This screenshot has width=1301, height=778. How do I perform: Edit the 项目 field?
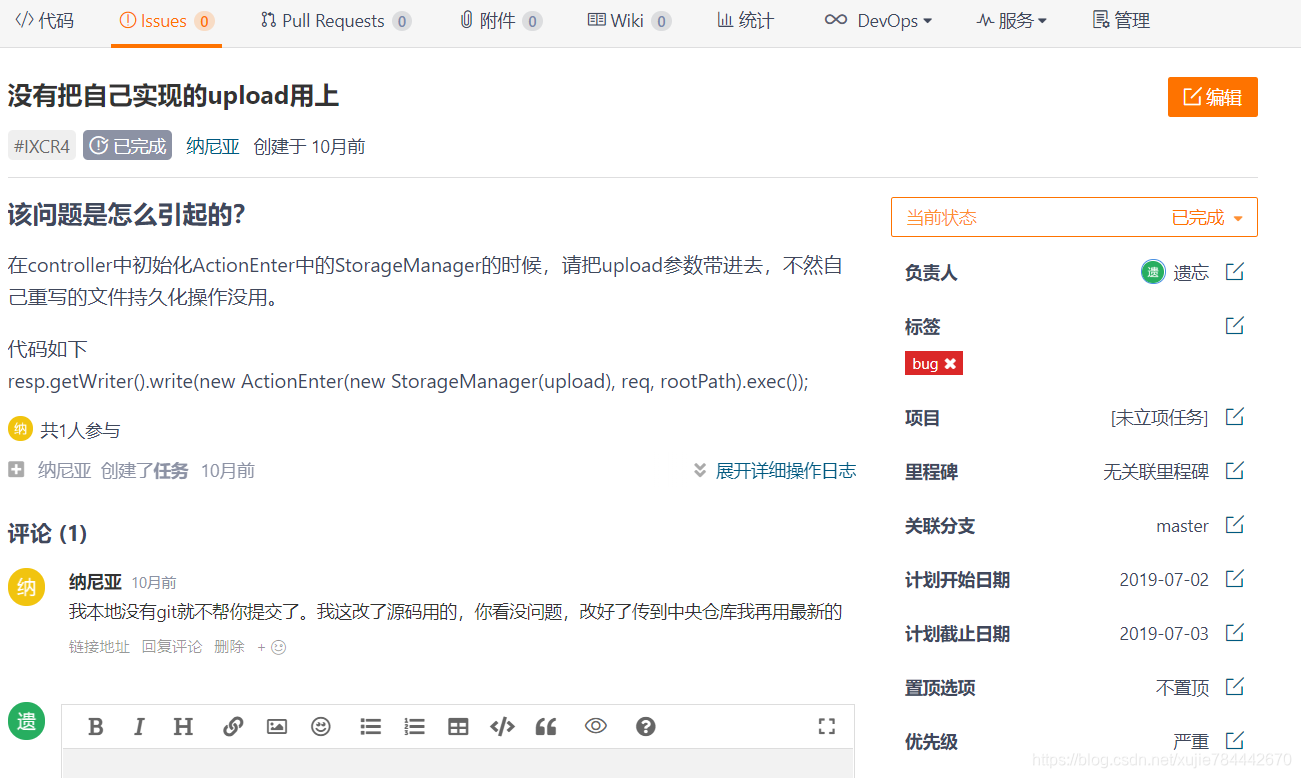click(1235, 417)
